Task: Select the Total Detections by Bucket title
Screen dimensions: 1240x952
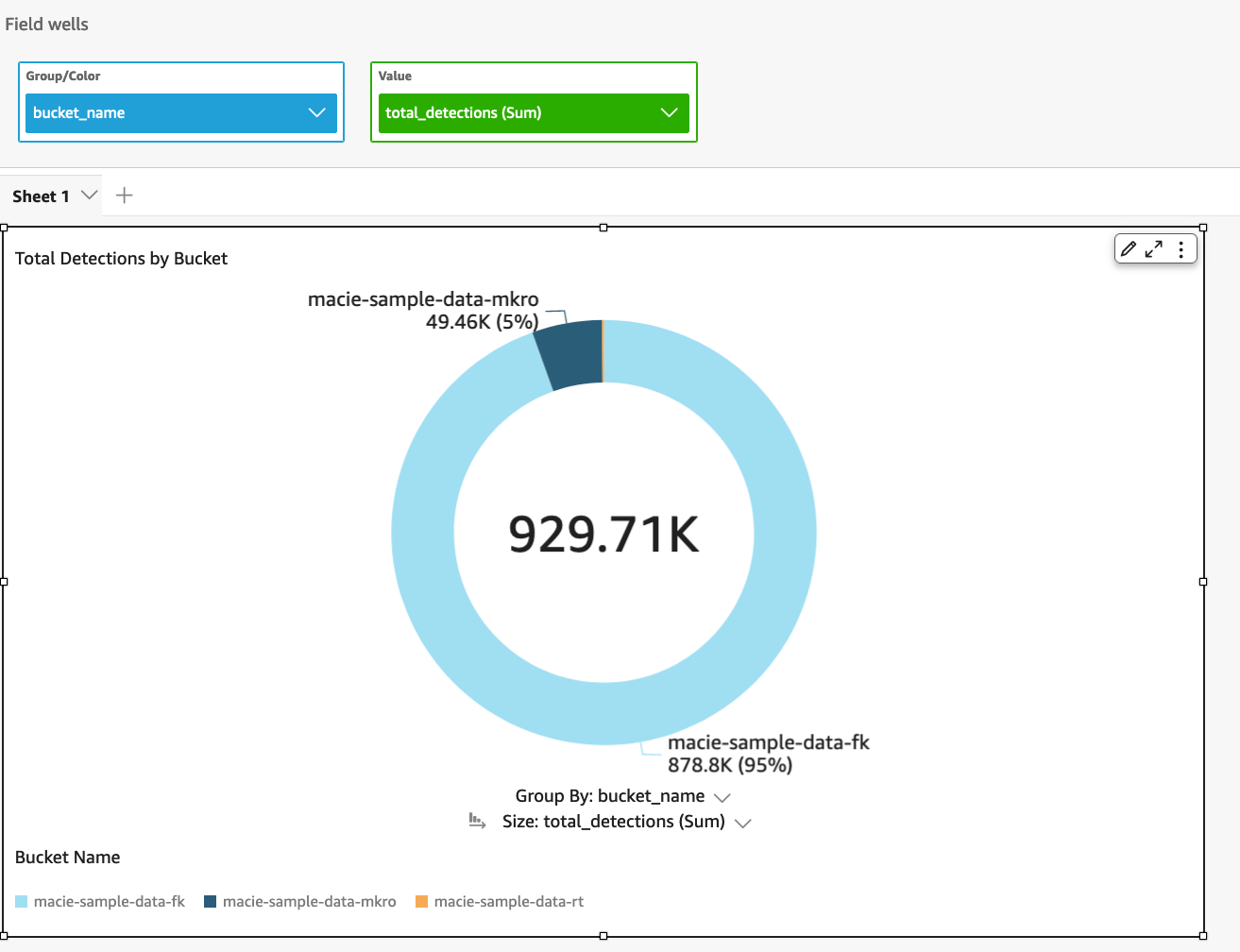Action: pos(121,258)
